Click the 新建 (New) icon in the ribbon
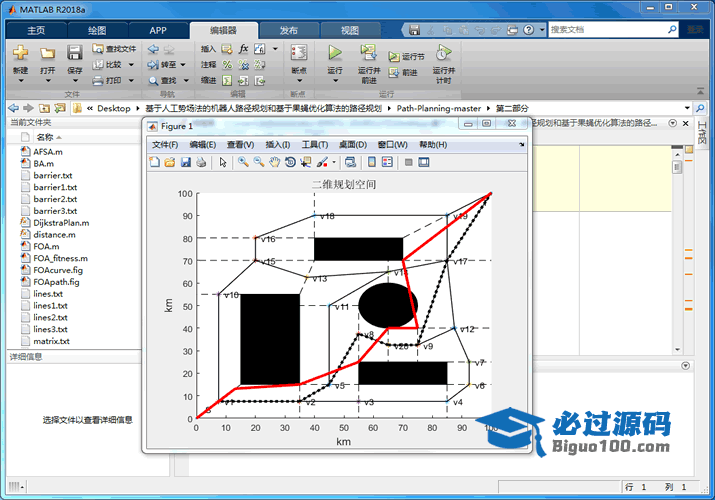The height and width of the screenshot is (500, 715). [x=20, y=53]
